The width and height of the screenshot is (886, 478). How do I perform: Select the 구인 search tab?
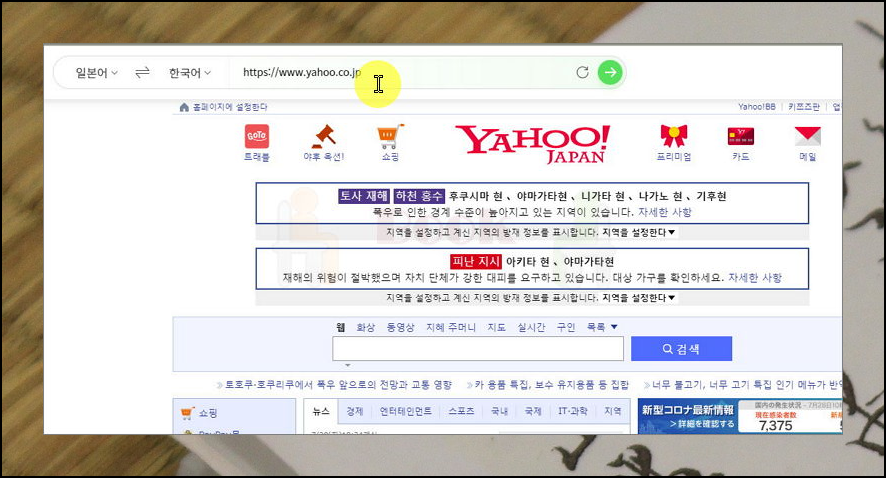coord(566,327)
